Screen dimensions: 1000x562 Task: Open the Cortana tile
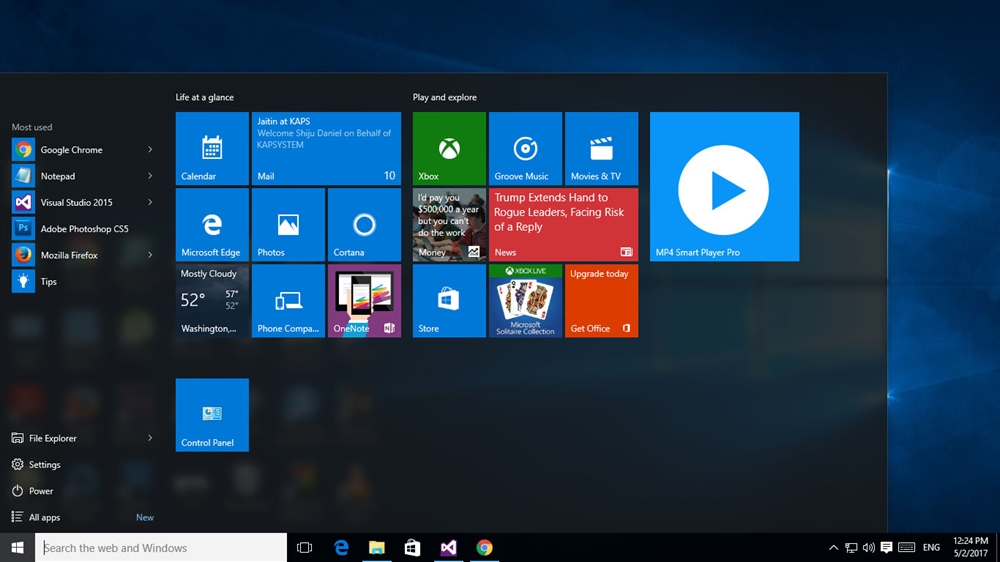(364, 225)
